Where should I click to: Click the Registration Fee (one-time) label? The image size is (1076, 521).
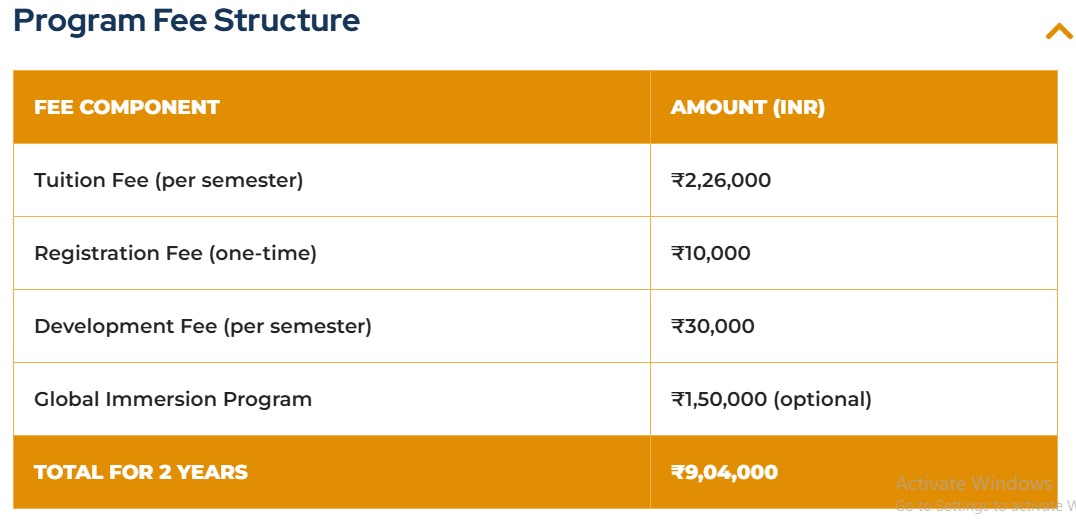click(x=175, y=254)
